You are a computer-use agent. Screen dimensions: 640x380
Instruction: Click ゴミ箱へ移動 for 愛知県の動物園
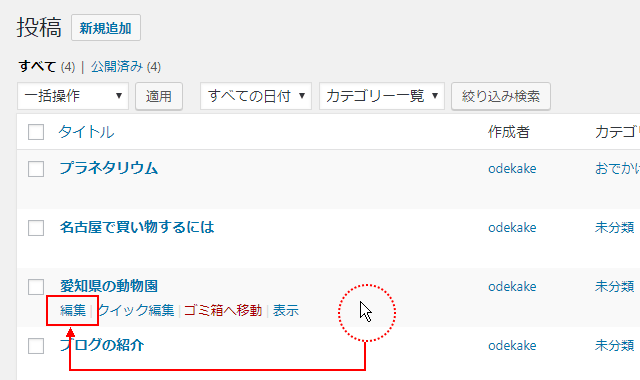(x=223, y=311)
